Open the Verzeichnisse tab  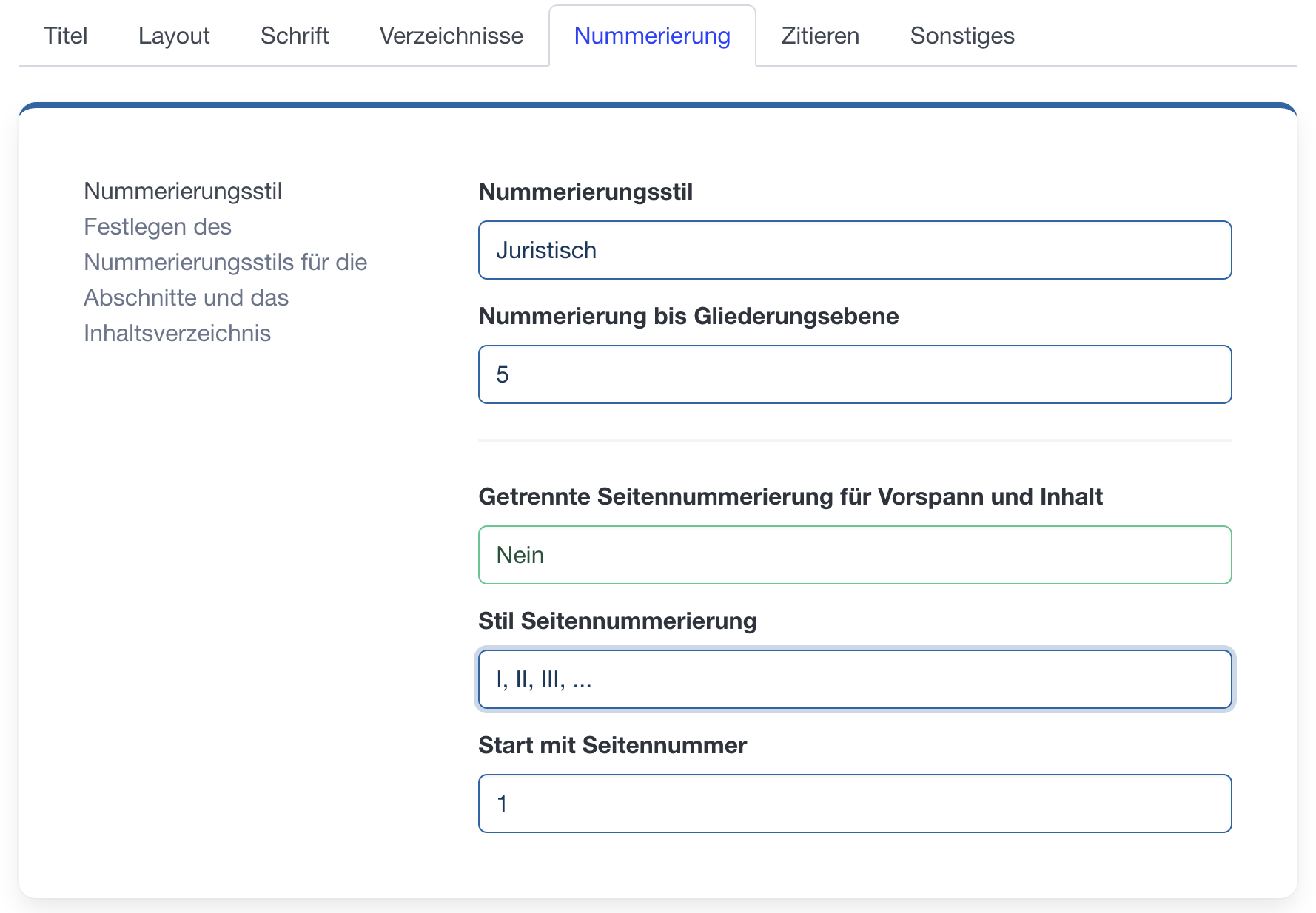pyautogui.click(x=451, y=36)
